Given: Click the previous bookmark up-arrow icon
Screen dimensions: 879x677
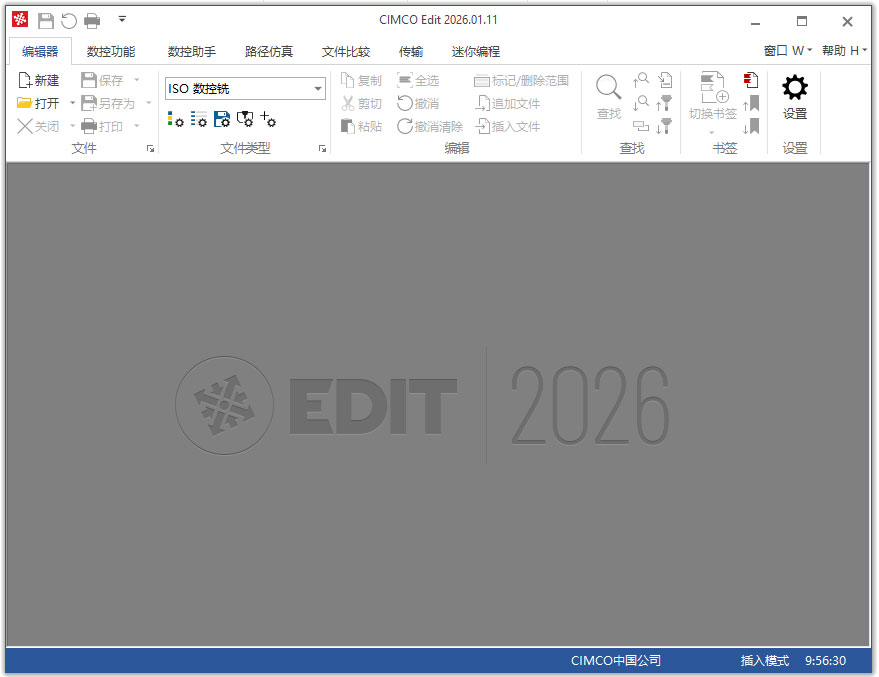Looking at the screenshot, I should 751,103.
